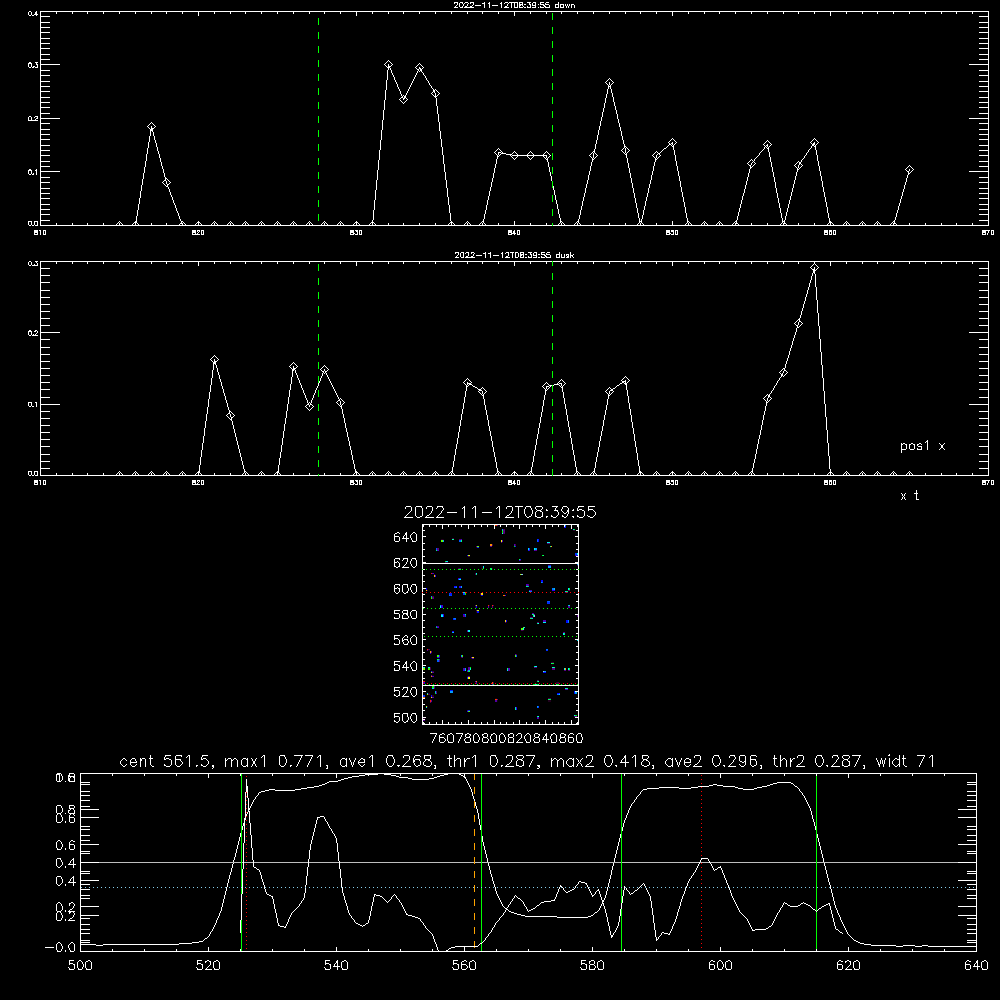Click the "ave1 0.268" header value
Viewport: 1000px width, 1000px height.
pos(390,761)
